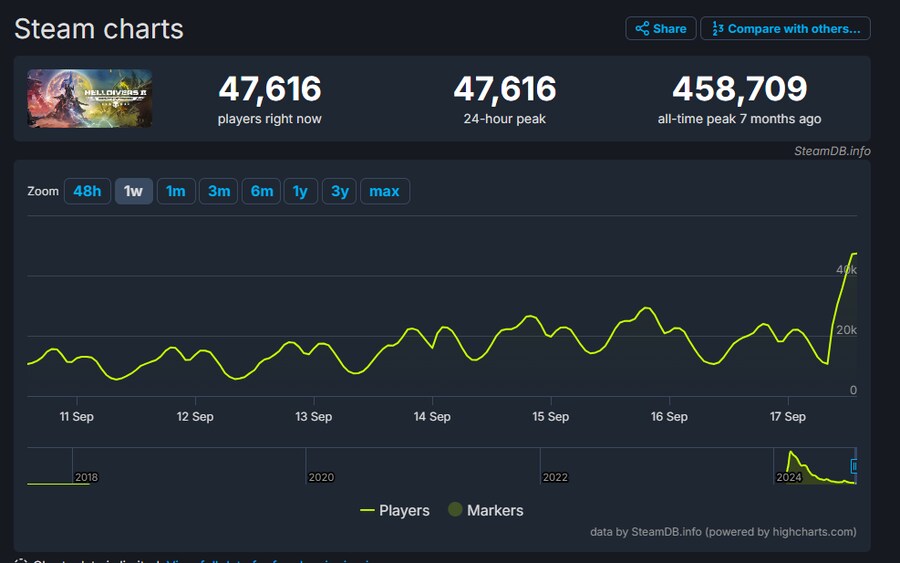Click the 458,709 all-time peak figure
Image resolution: width=900 pixels, height=563 pixels.
739,89
